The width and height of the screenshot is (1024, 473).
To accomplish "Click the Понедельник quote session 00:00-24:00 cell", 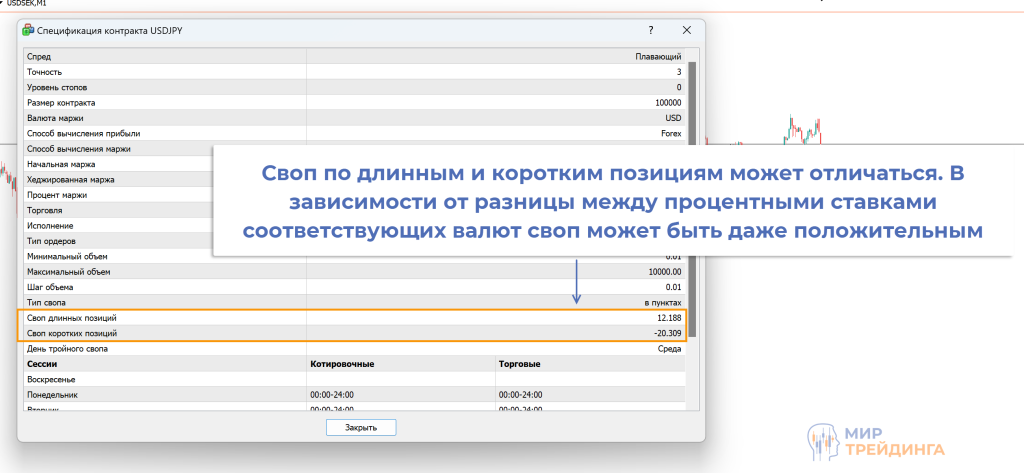I will point(334,395).
